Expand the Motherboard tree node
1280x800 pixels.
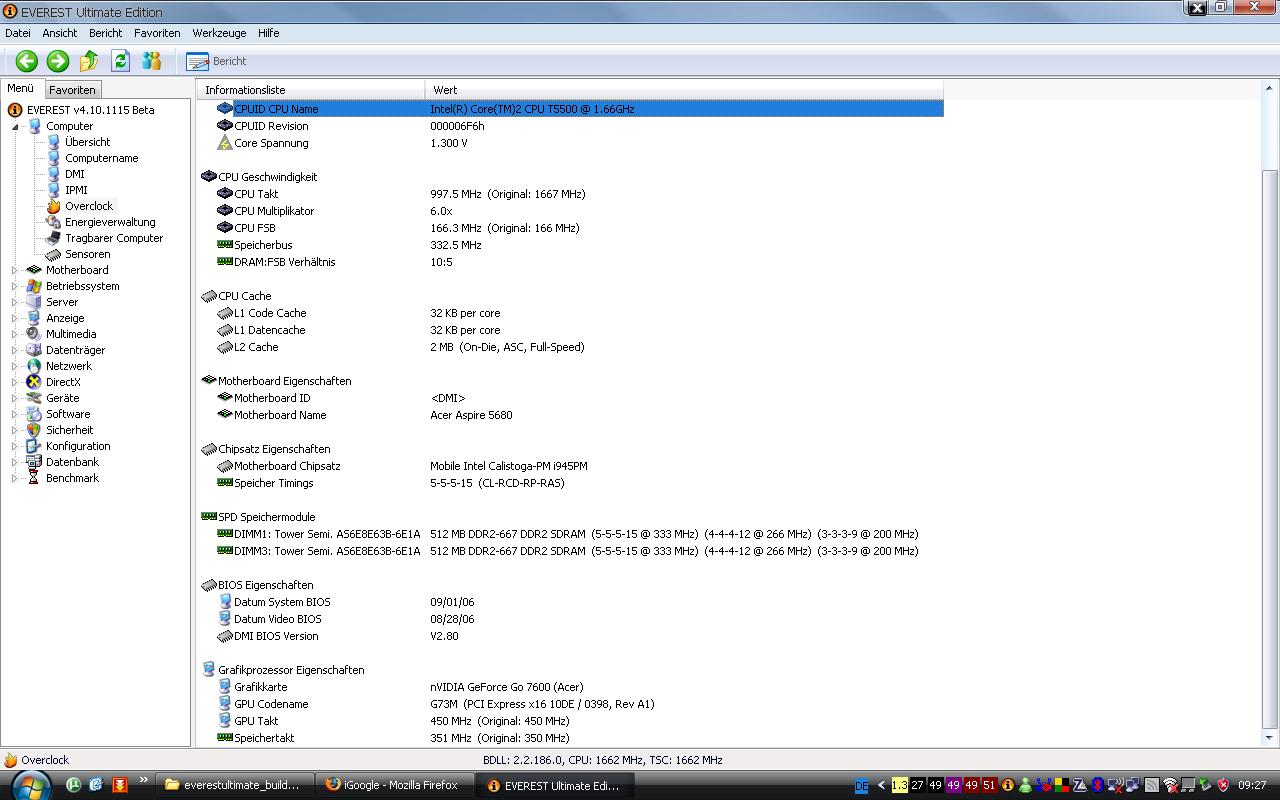point(15,270)
